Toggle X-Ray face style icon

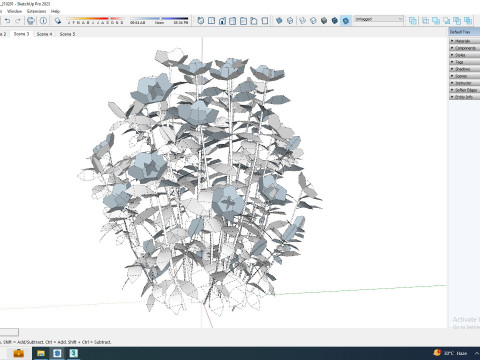pos(279,21)
